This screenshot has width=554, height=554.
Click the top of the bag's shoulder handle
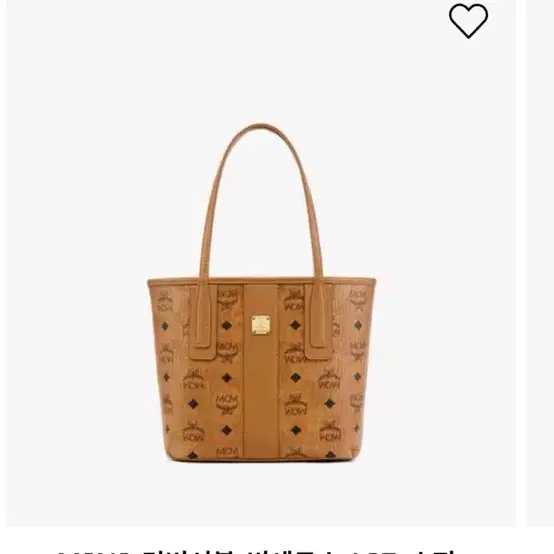pos(261,128)
